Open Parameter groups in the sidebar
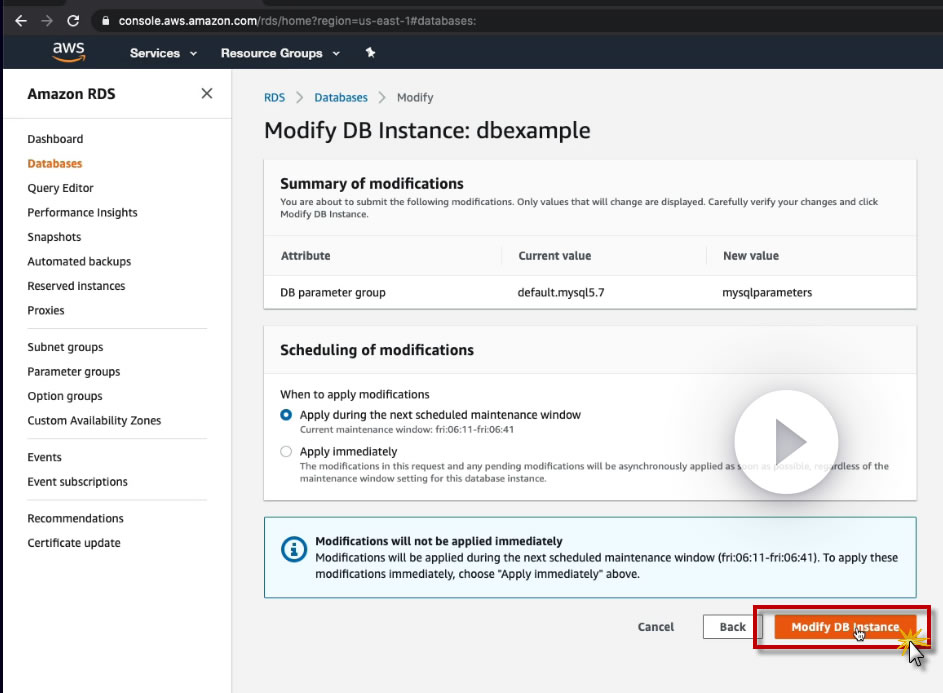The image size is (943, 693). [74, 372]
